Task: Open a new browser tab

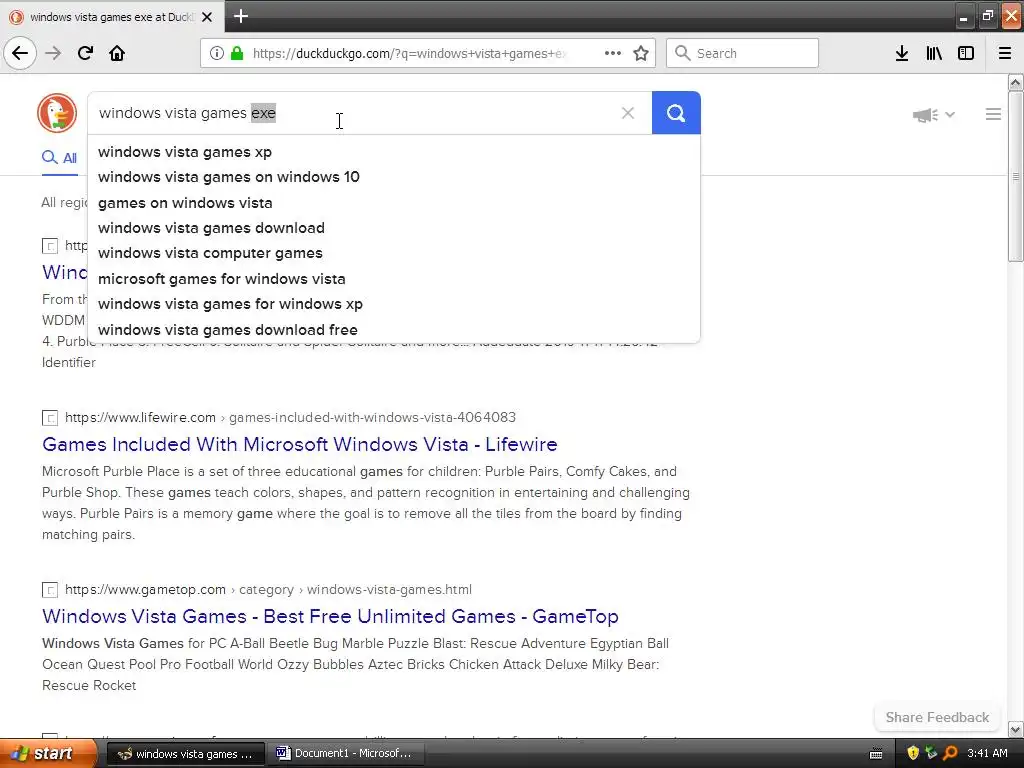Action: click(x=240, y=16)
